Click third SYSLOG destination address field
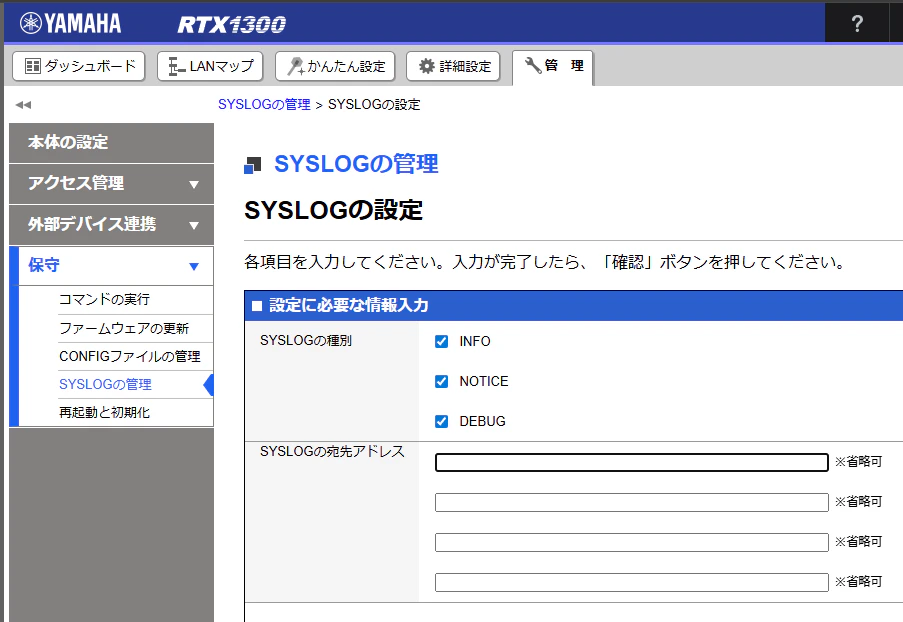 click(x=632, y=543)
